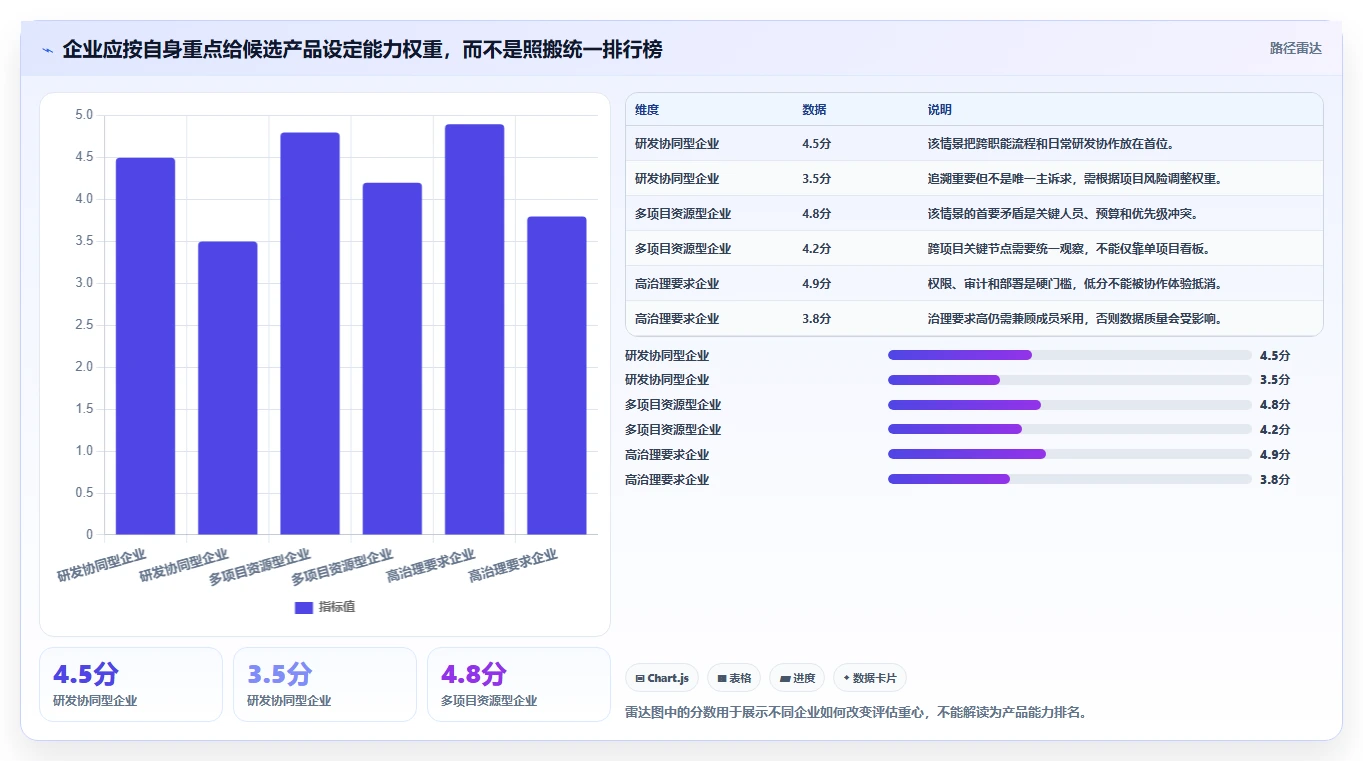This screenshot has width=1363, height=761.
Task: Click the 3.8分 progress bar
Action: coord(1070,479)
